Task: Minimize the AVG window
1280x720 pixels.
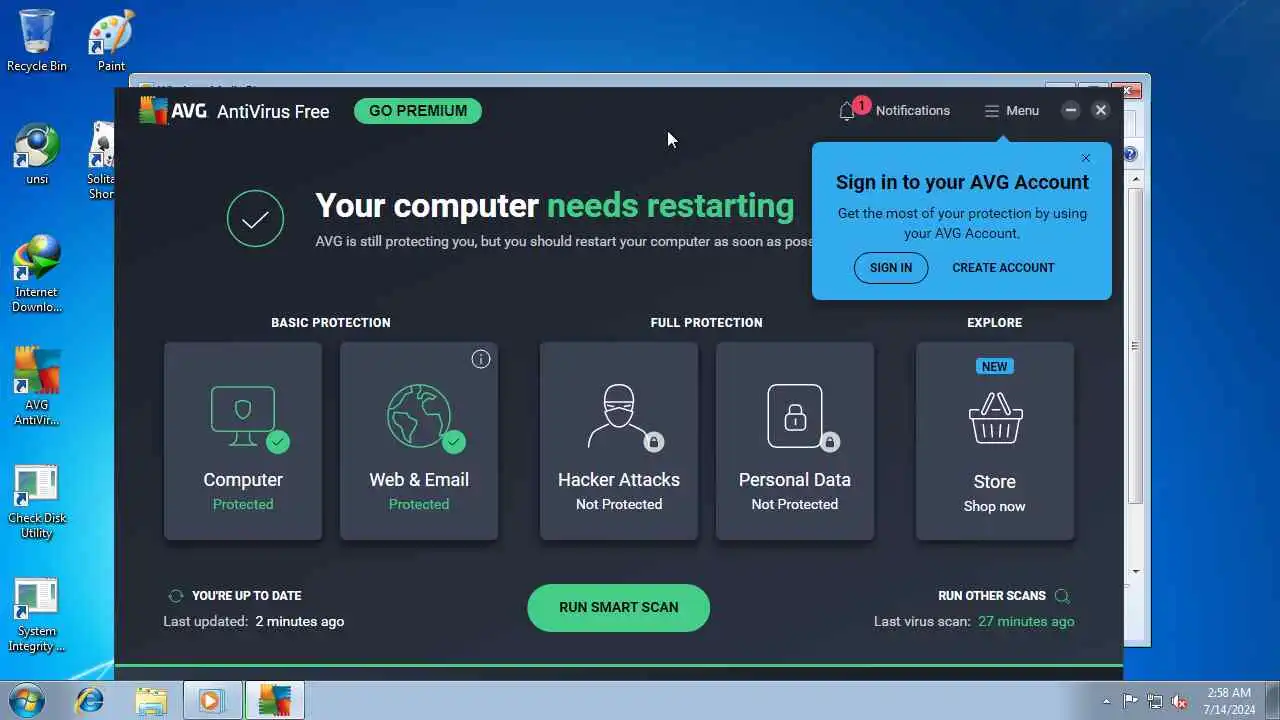Action: (1071, 110)
